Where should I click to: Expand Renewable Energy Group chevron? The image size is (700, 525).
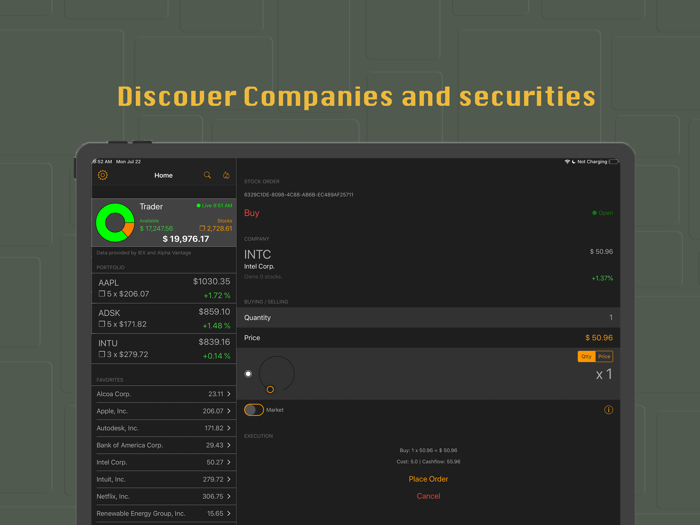pyautogui.click(x=229, y=513)
